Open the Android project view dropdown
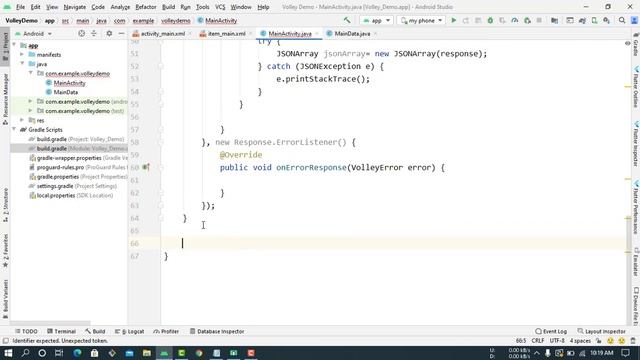 click(33, 33)
